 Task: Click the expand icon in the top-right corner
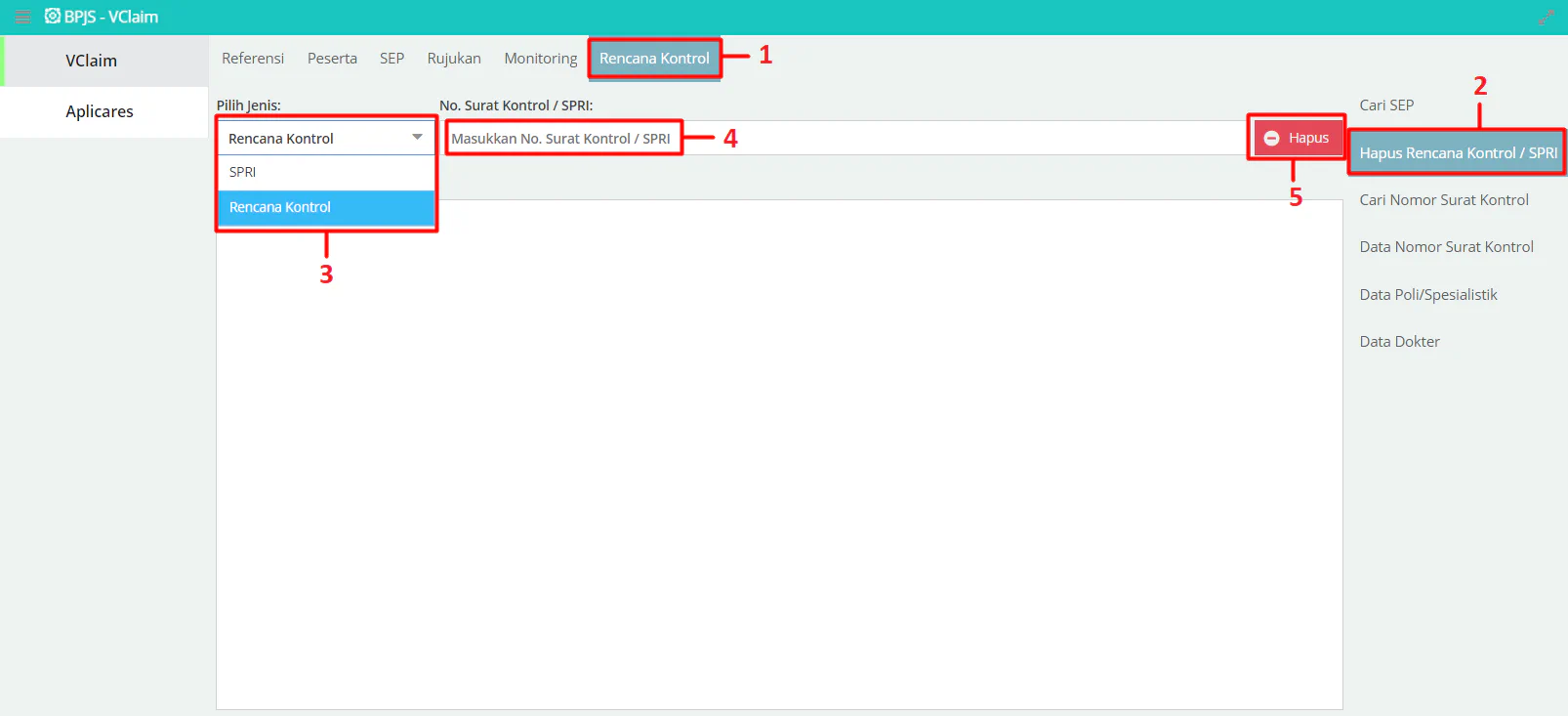click(x=1546, y=18)
